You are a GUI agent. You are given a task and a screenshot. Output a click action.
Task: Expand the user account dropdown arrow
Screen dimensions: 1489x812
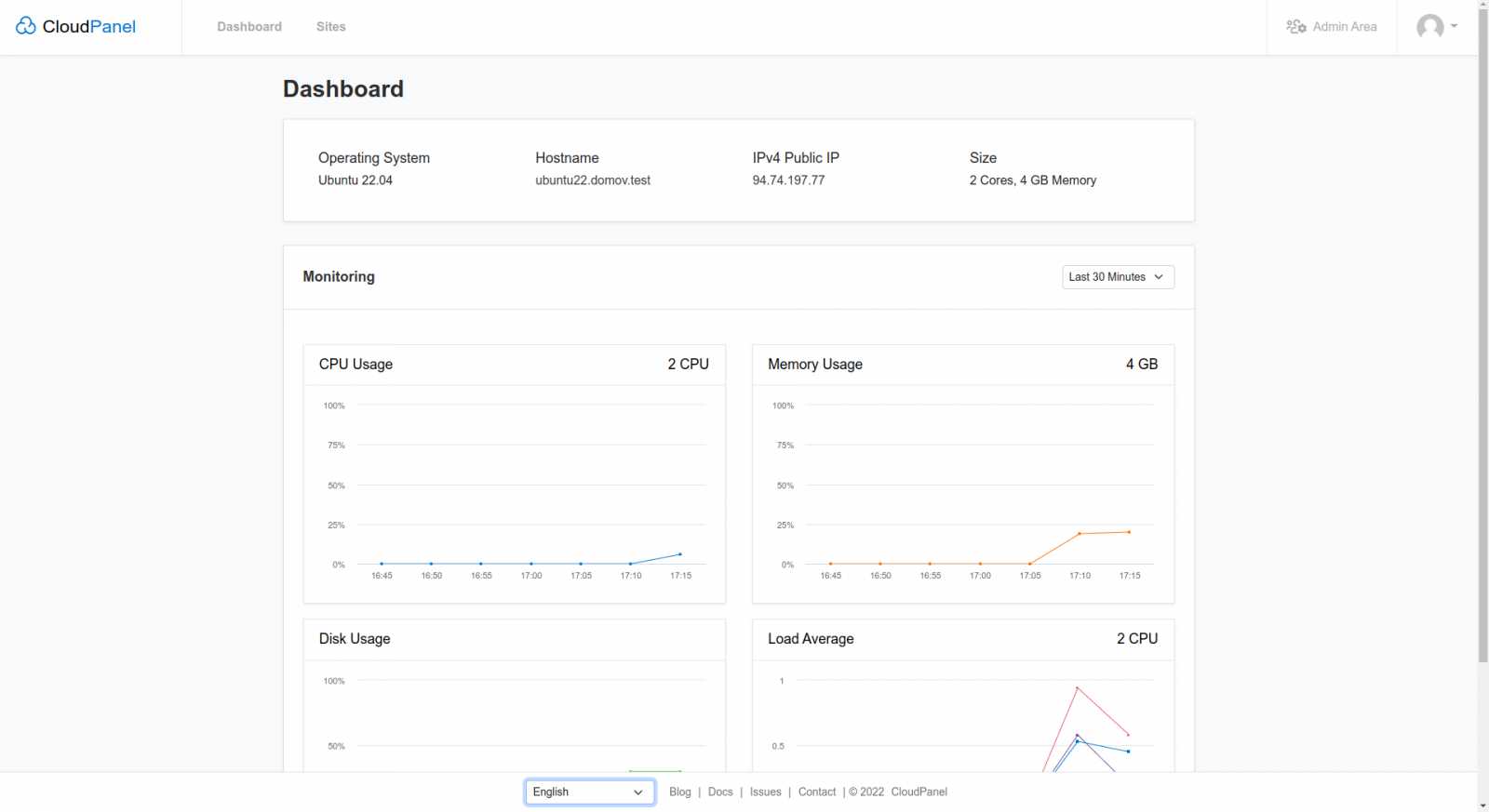coord(1455,26)
